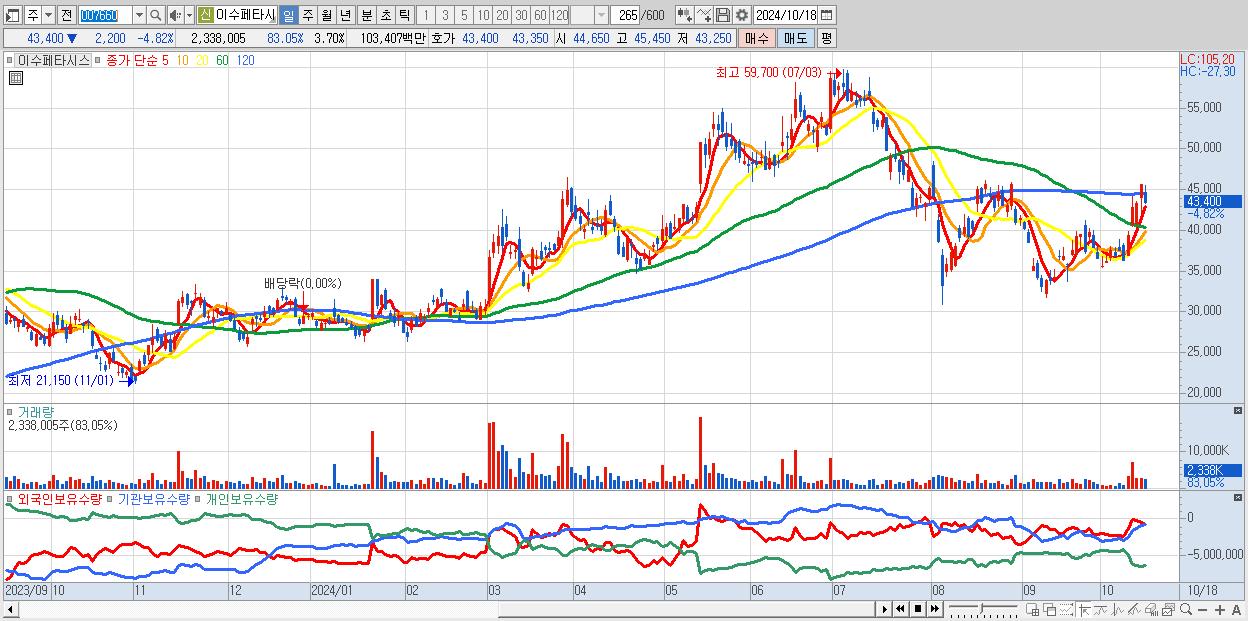
Task: Click the diagonal lines drawing tool icon
Action: pyautogui.click(x=1134, y=610)
